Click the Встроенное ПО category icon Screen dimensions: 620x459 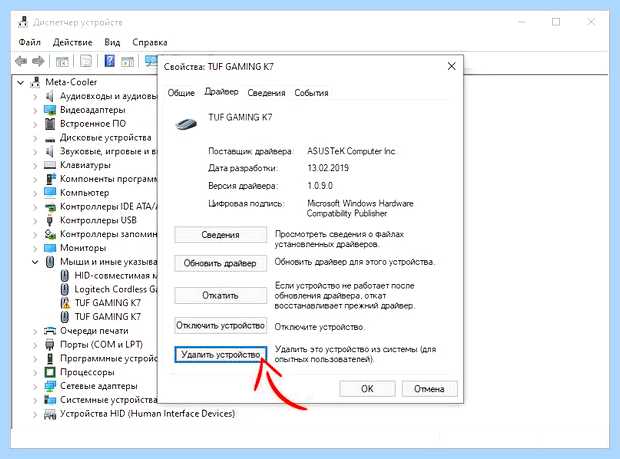tap(50, 124)
